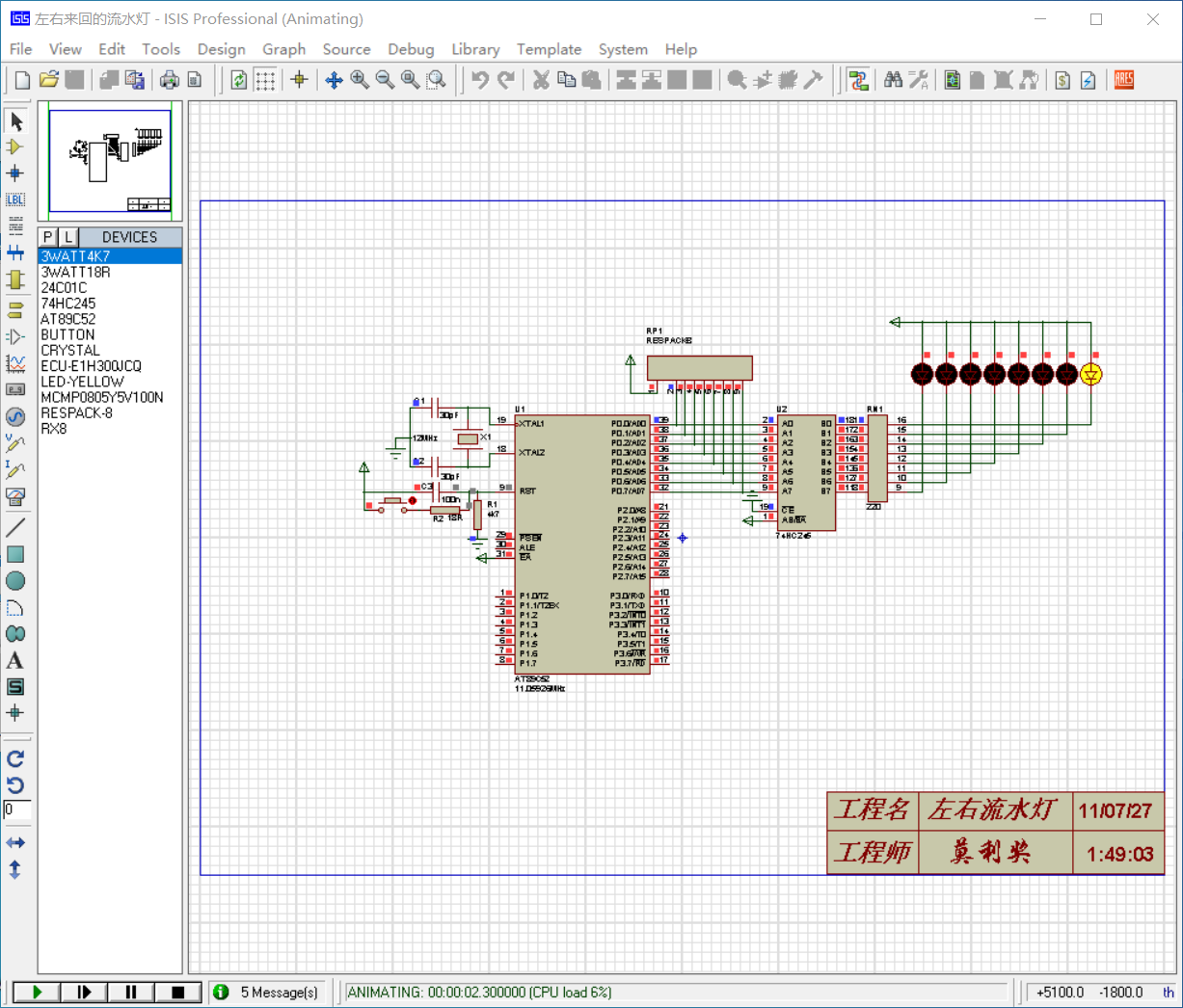Click the Print toolbar icon
The width and height of the screenshot is (1183, 1008).
coord(170,80)
